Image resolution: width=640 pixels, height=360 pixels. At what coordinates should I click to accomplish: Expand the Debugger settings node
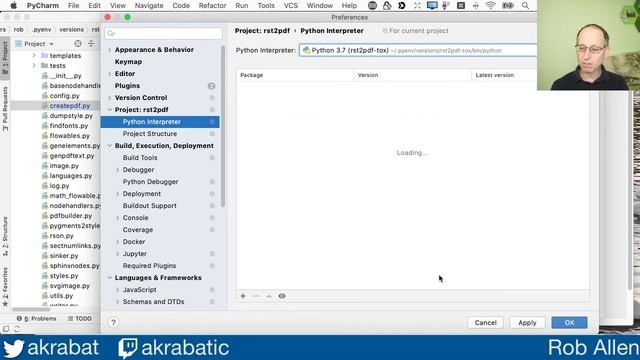(118, 170)
